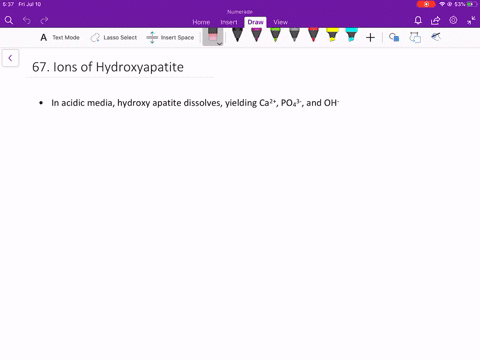This screenshot has width=480, height=360.
Task: Select the eraser tool
Action: click(x=213, y=35)
